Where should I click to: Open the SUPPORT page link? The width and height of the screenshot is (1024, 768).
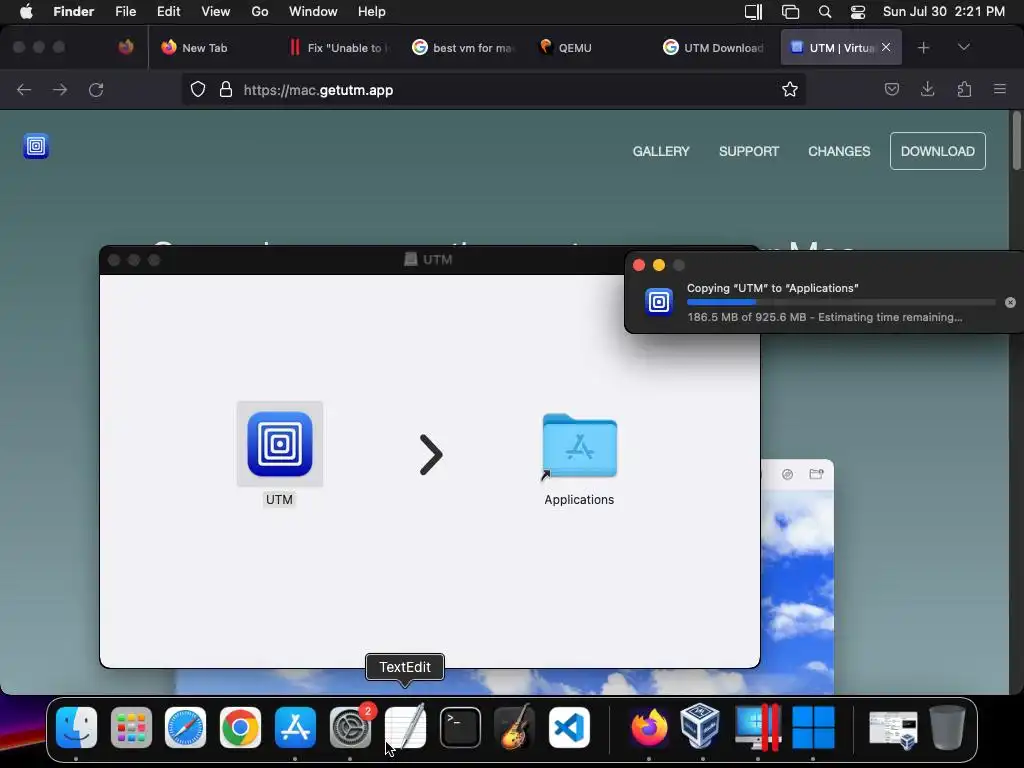[x=749, y=152]
